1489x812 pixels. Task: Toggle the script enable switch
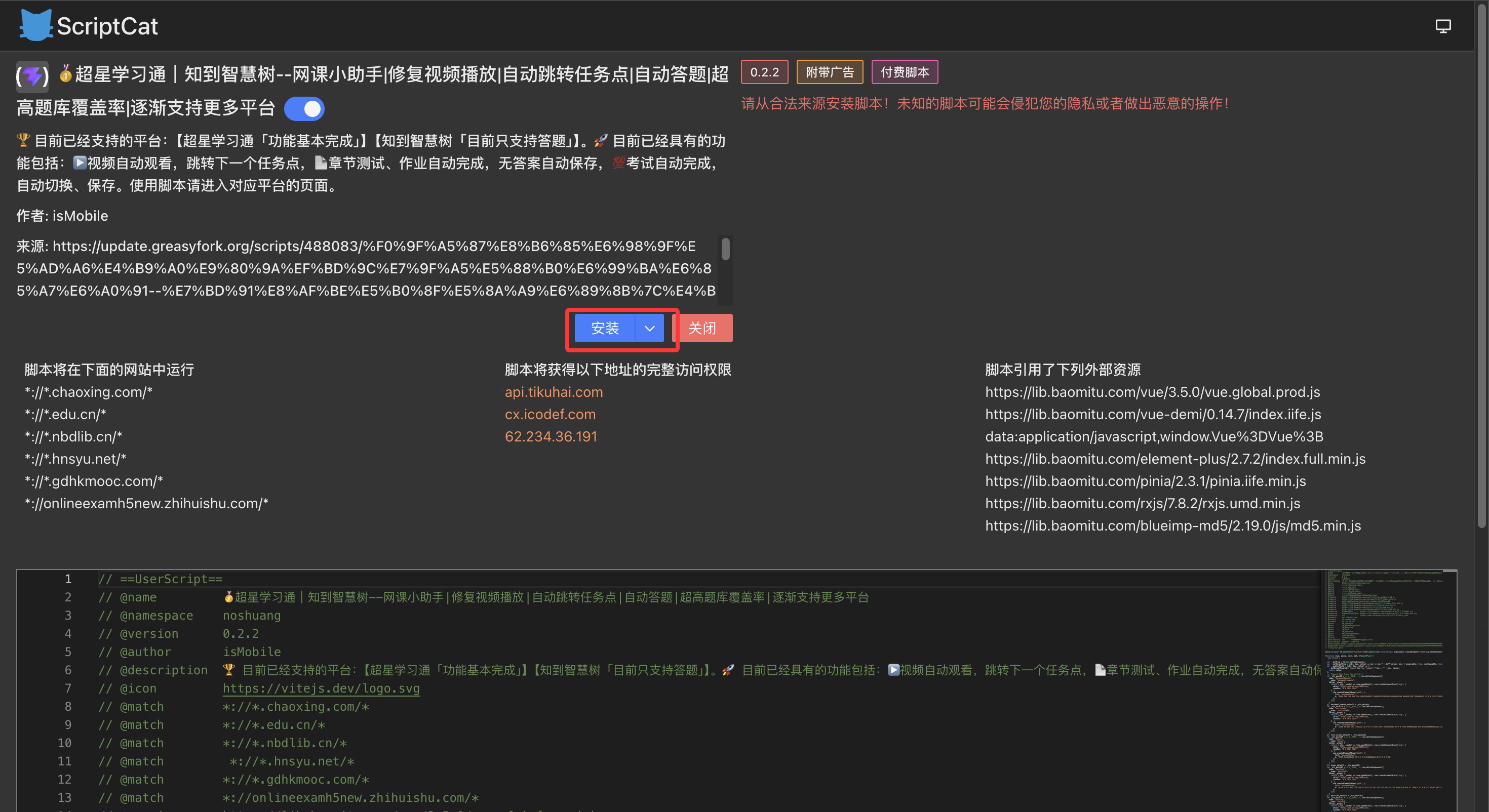(x=304, y=109)
